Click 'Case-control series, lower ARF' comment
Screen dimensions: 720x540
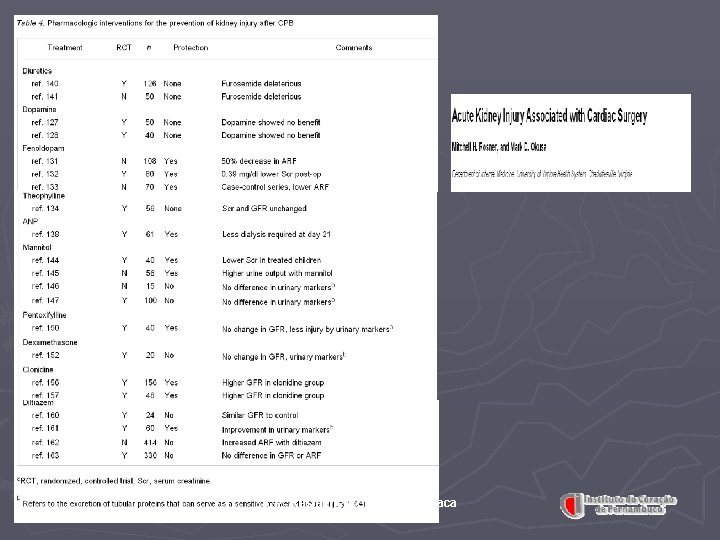tap(275, 187)
